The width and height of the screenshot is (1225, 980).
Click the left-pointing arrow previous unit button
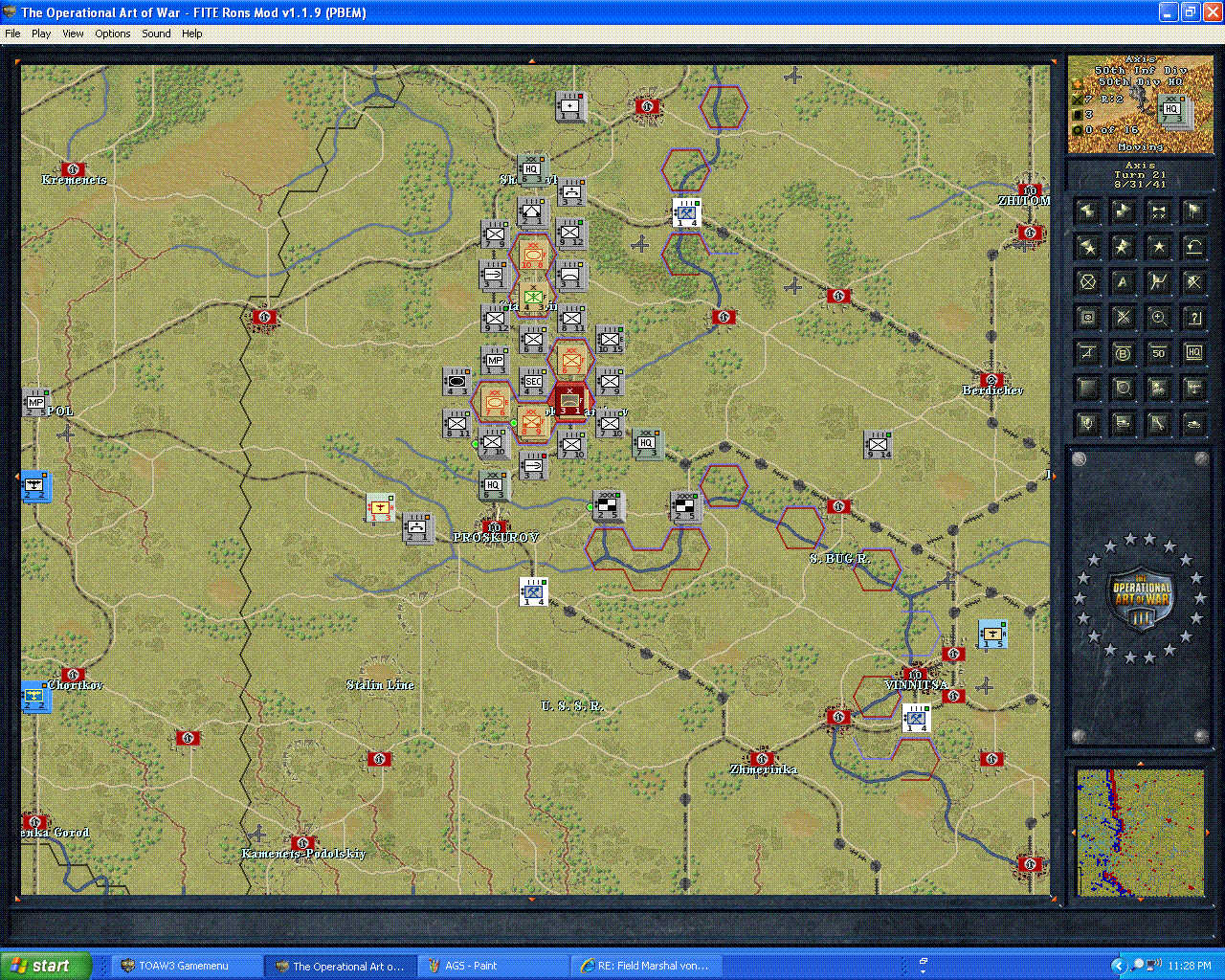pos(1087,211)
